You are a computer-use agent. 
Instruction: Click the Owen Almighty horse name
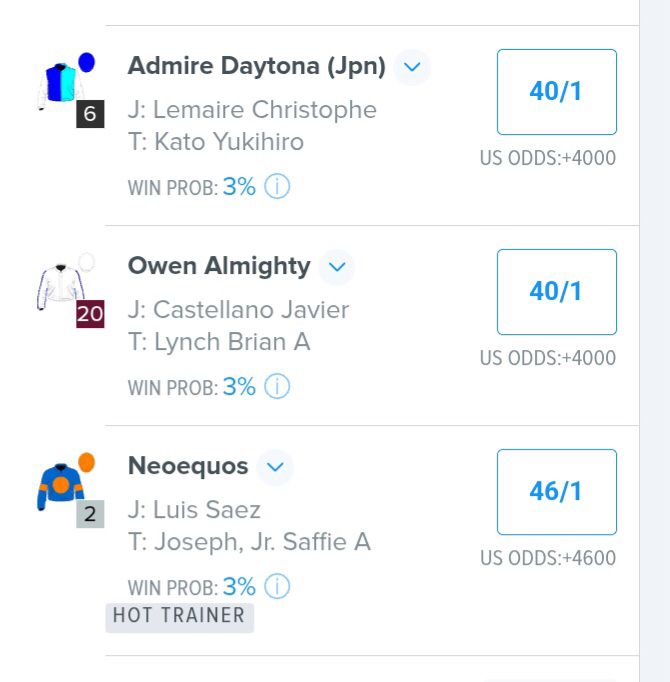pos(219,266)
